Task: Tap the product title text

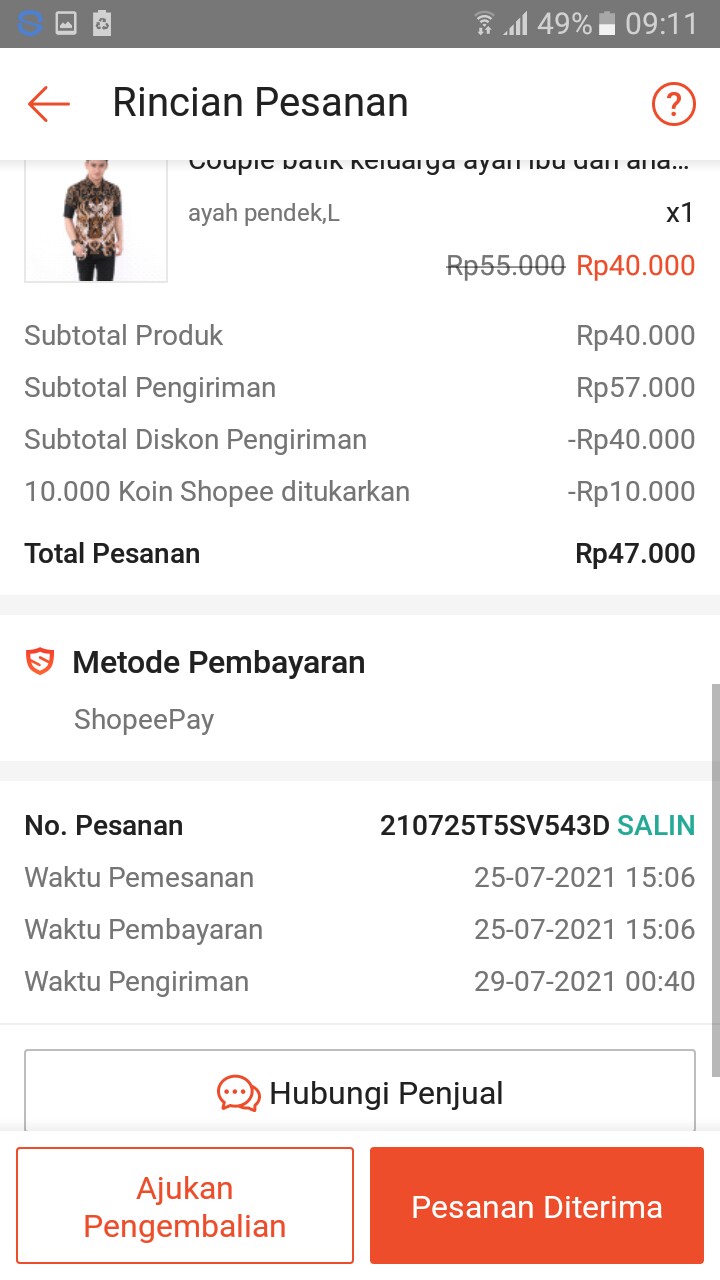Action: click(x=438, y=163)
